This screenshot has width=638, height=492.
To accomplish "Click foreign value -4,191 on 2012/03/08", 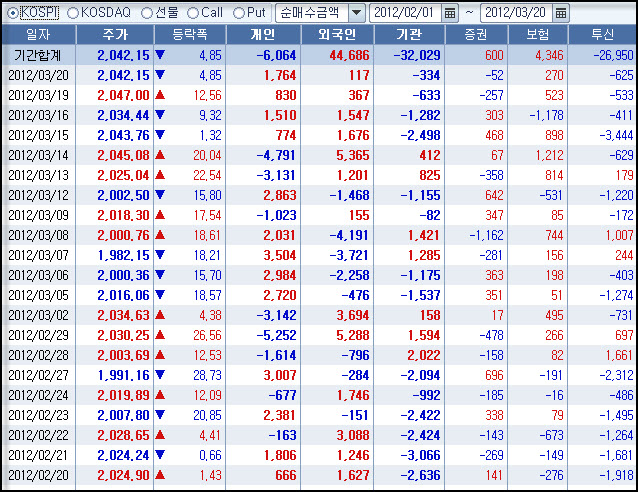I will [x=350, y=235].
